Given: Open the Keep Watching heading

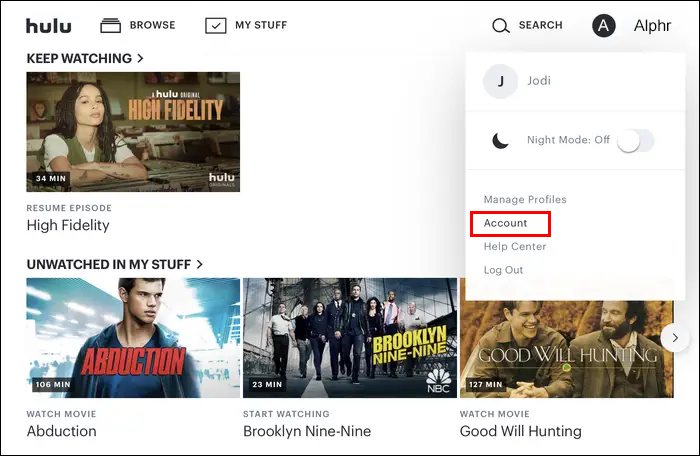Looking at the screenshot, I should tap(79, 59).
